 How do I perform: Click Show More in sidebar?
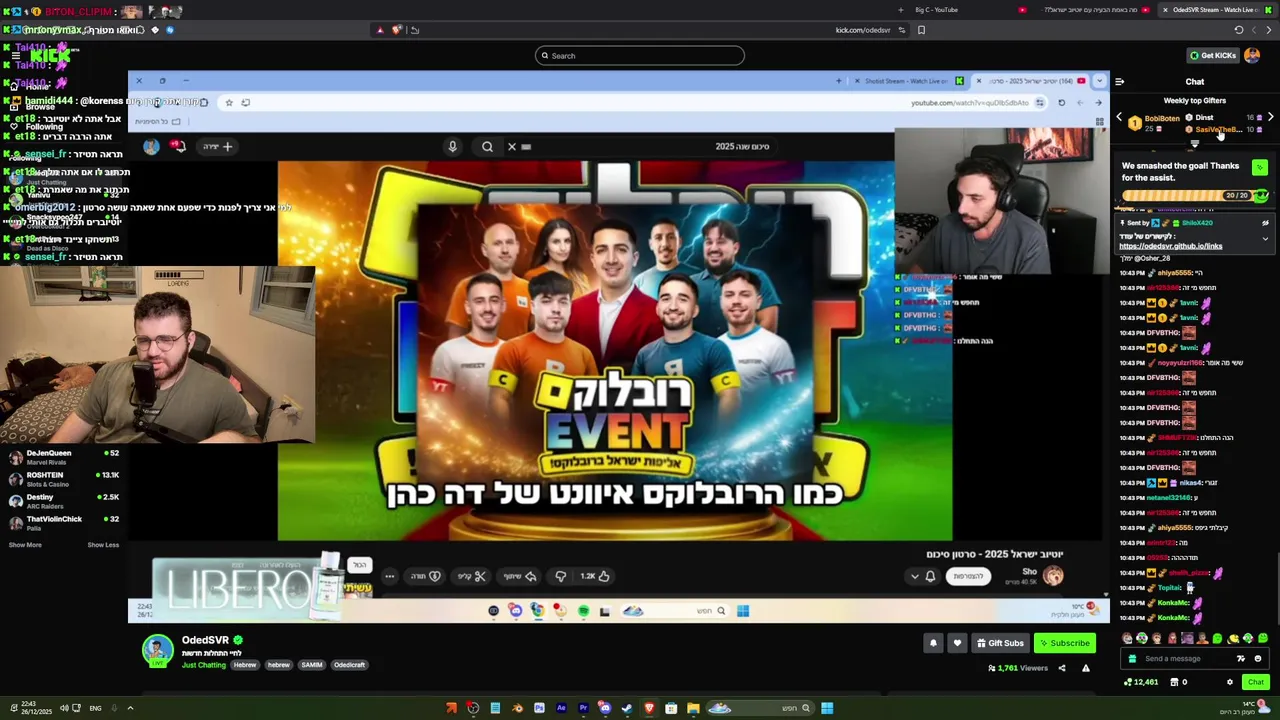coord(25,545)
